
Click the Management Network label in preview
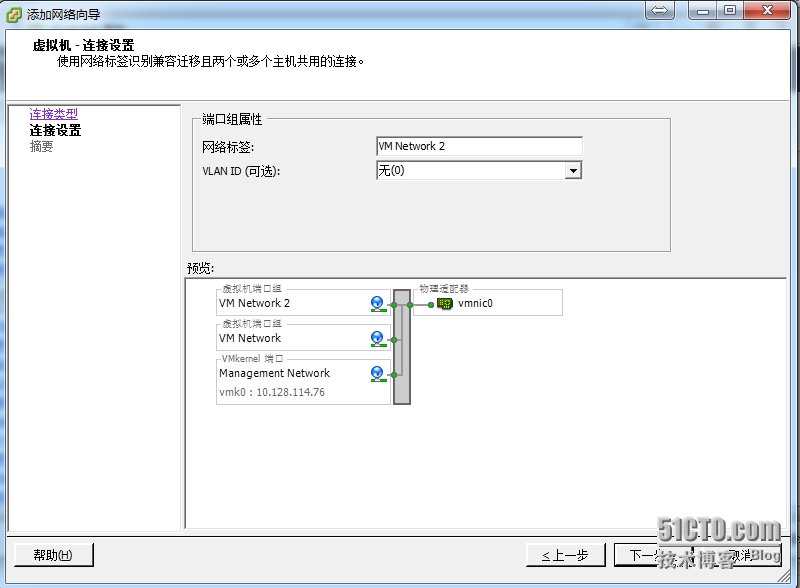point(274,373)
